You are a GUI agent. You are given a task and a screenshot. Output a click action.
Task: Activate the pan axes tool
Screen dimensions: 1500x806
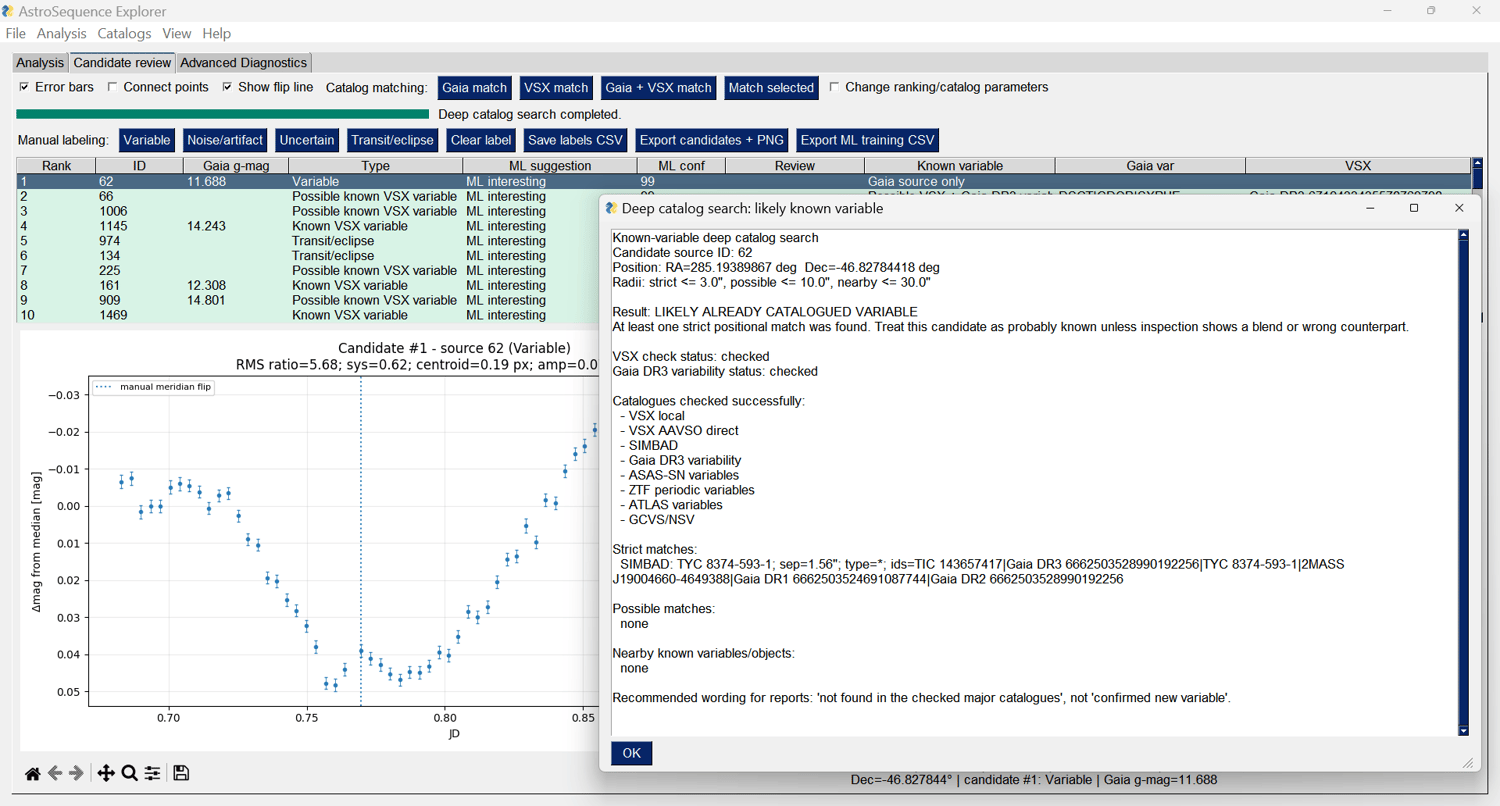[x=105, y=773]
